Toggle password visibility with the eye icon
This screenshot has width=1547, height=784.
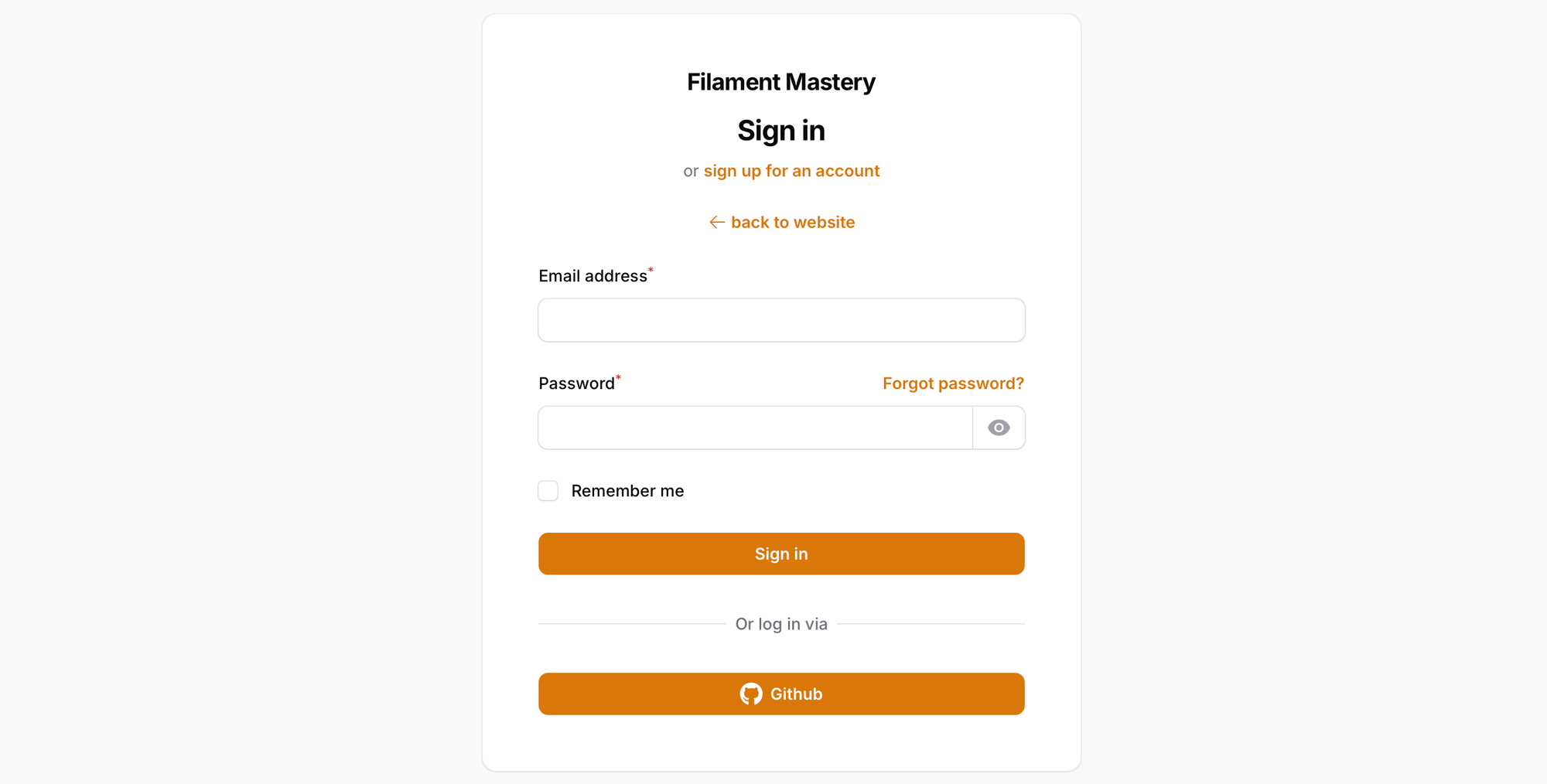tap(999, 427)
